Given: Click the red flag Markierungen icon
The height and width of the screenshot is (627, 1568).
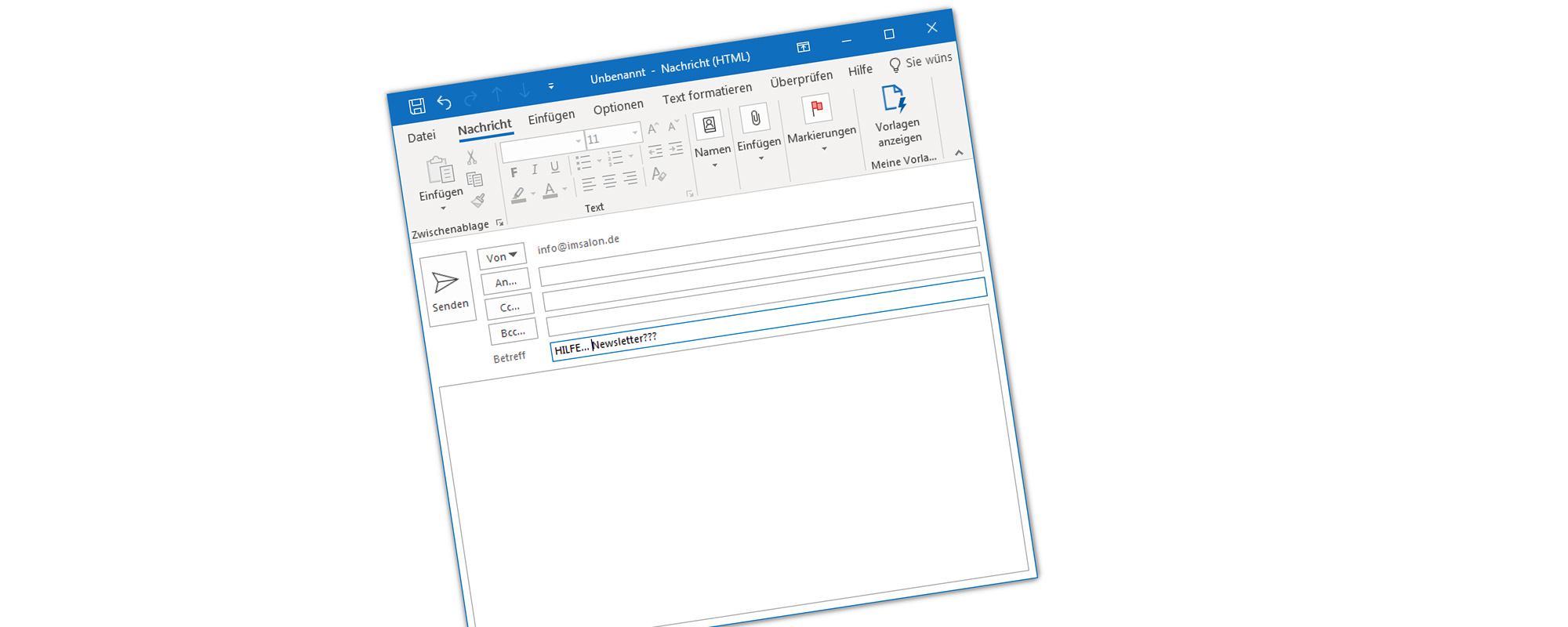Looking at the screenshot, I should coord(816,108).
